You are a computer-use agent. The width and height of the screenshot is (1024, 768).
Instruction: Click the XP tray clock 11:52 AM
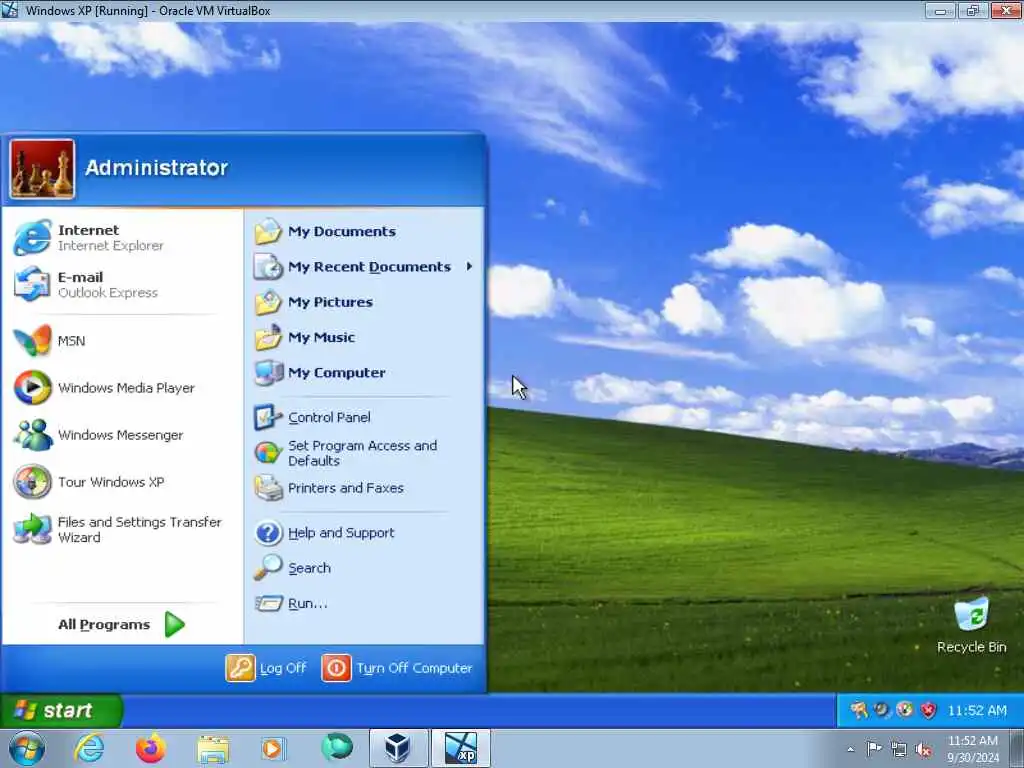977,711
